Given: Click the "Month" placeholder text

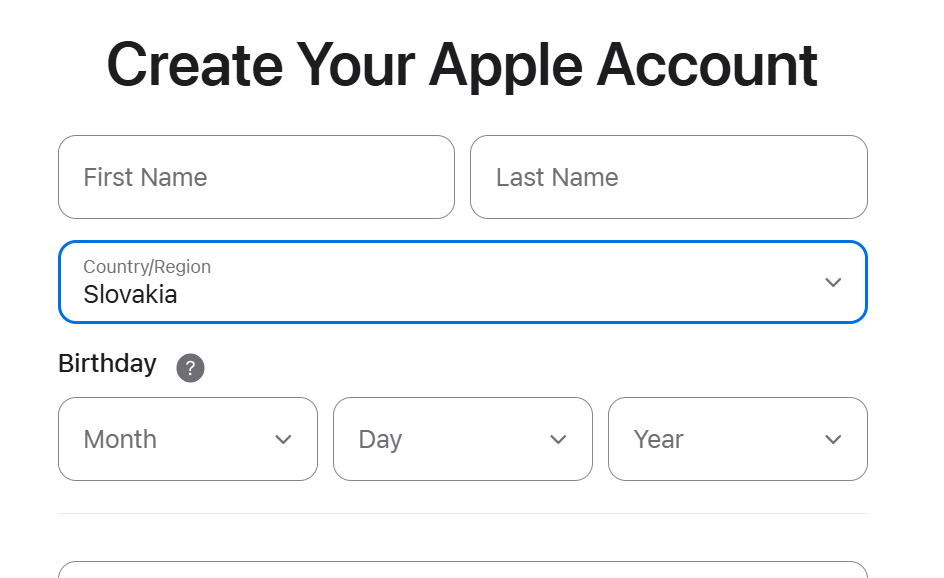Looking at the screenshot, I should click(x=120, y=439).
